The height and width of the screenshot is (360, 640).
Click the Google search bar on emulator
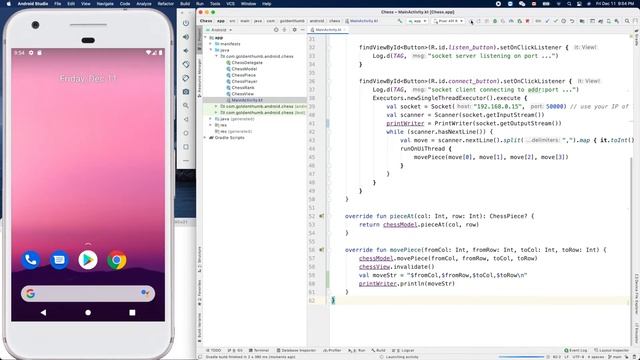click(x=88, y=293)
